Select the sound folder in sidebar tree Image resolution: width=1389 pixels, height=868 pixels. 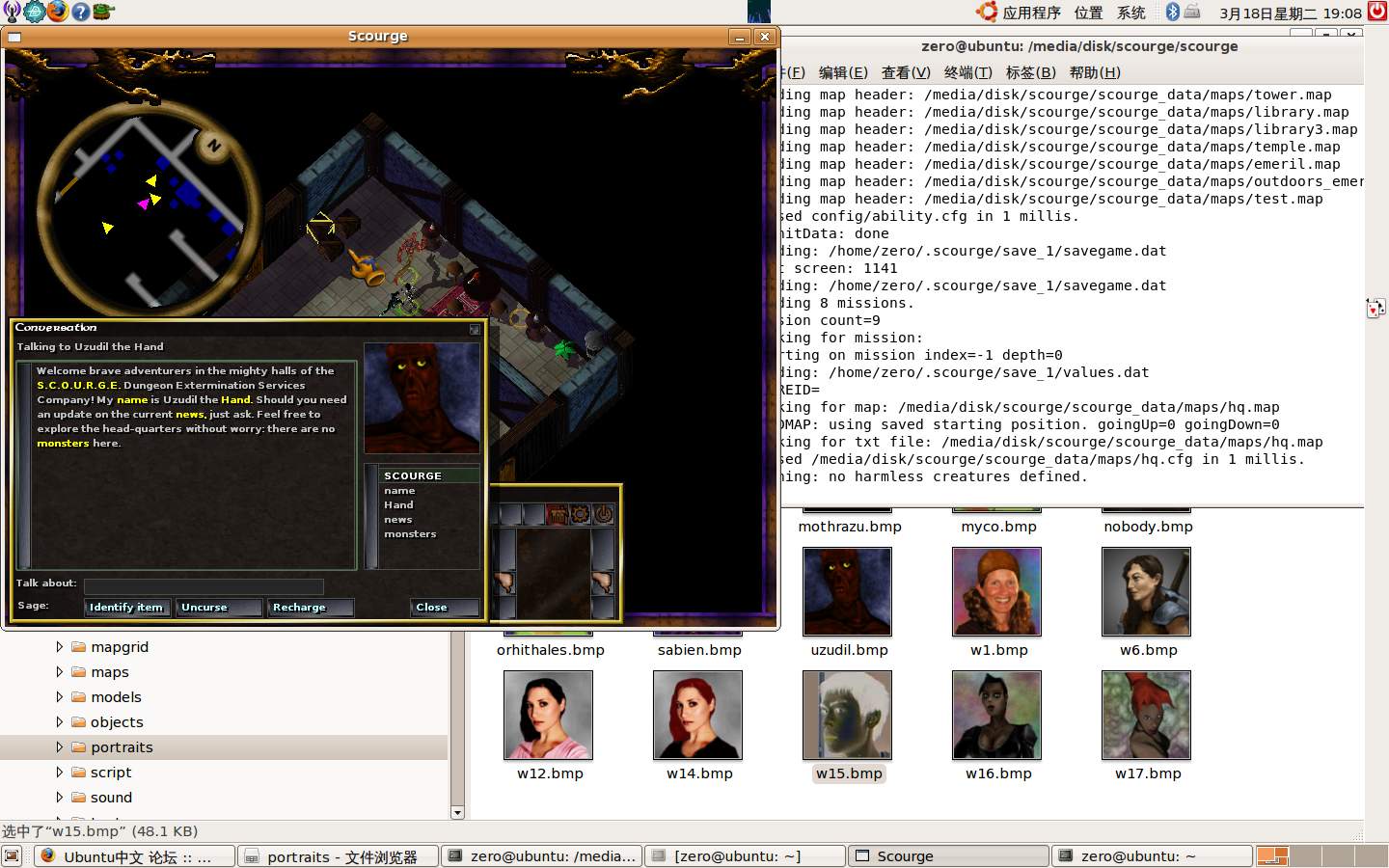tap(111, 798)
